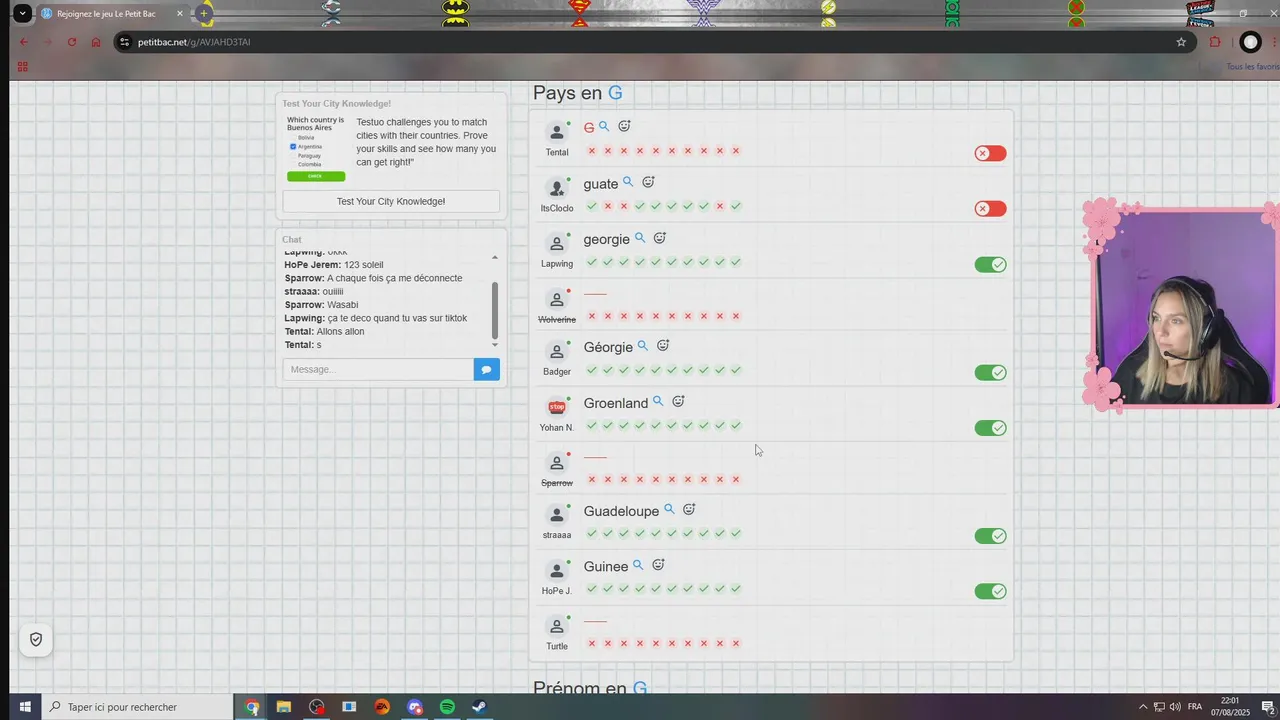Screen dimensions: 1280x720
Task: Send the chat message with blue button
Action: point(487,369)
